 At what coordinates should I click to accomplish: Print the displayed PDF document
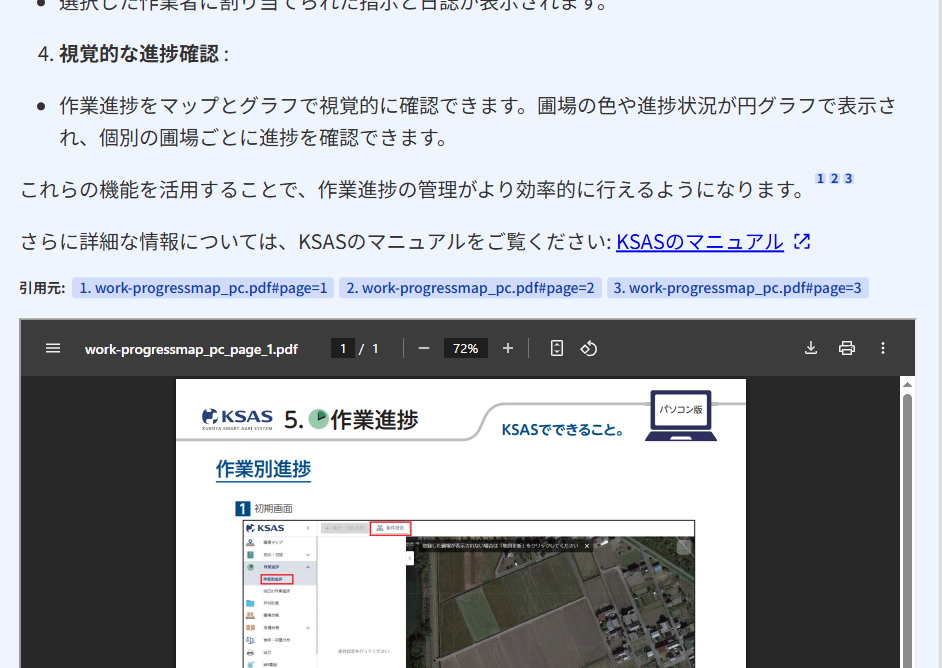click(x=847, y=348)
